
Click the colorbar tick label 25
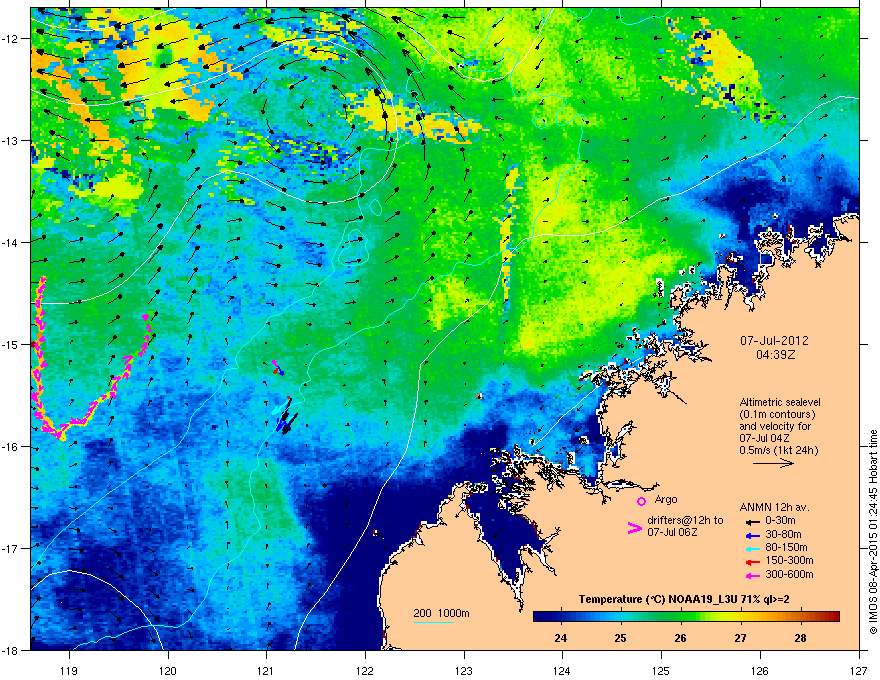point(620,638)
